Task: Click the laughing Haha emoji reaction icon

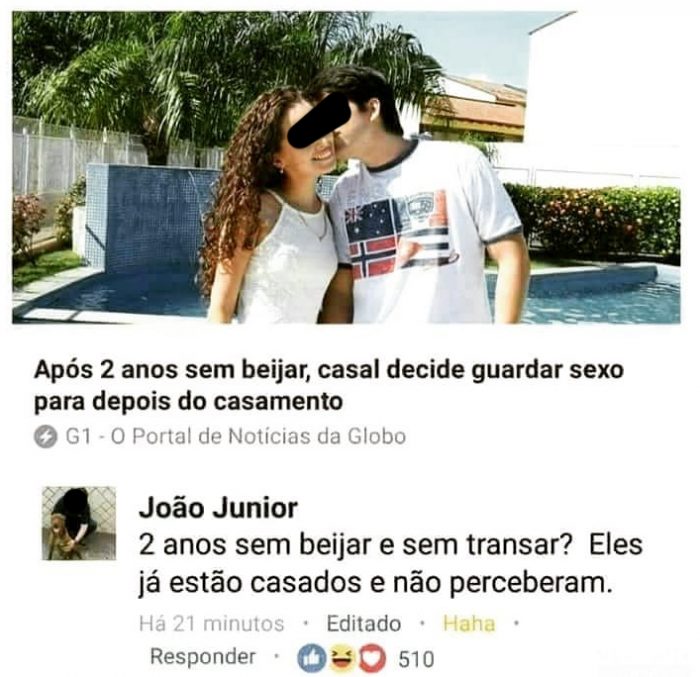Action: 343,658
